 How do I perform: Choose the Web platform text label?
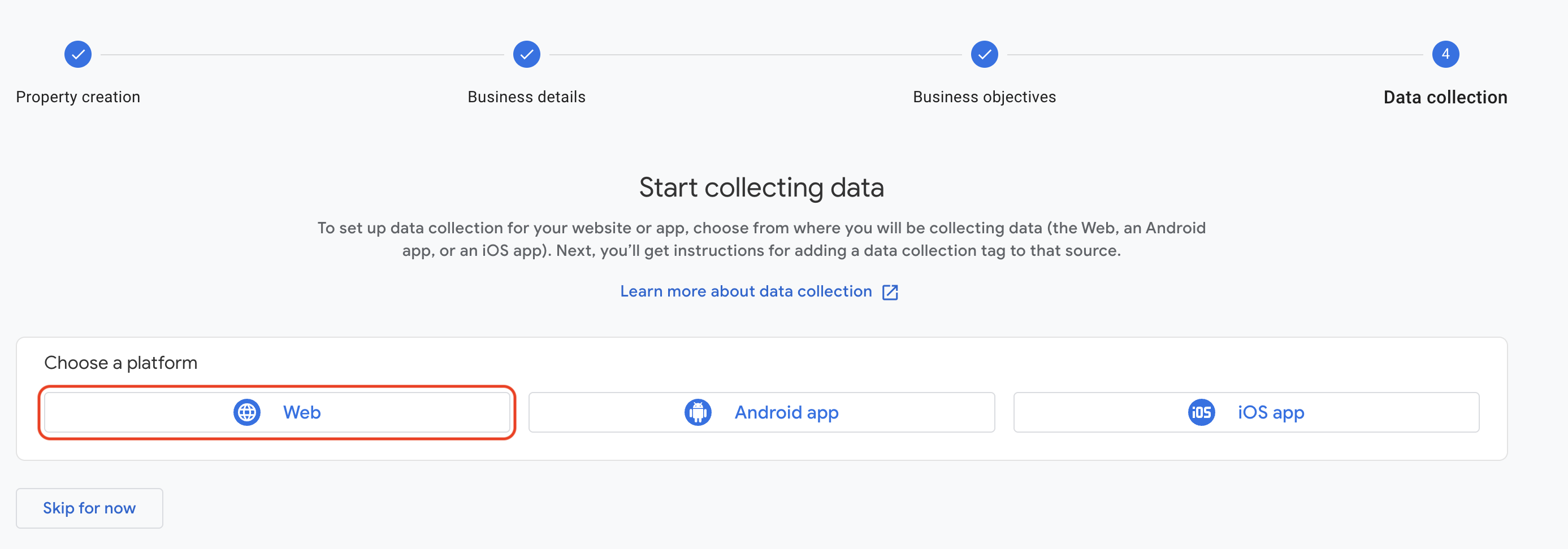coord(302,412)
